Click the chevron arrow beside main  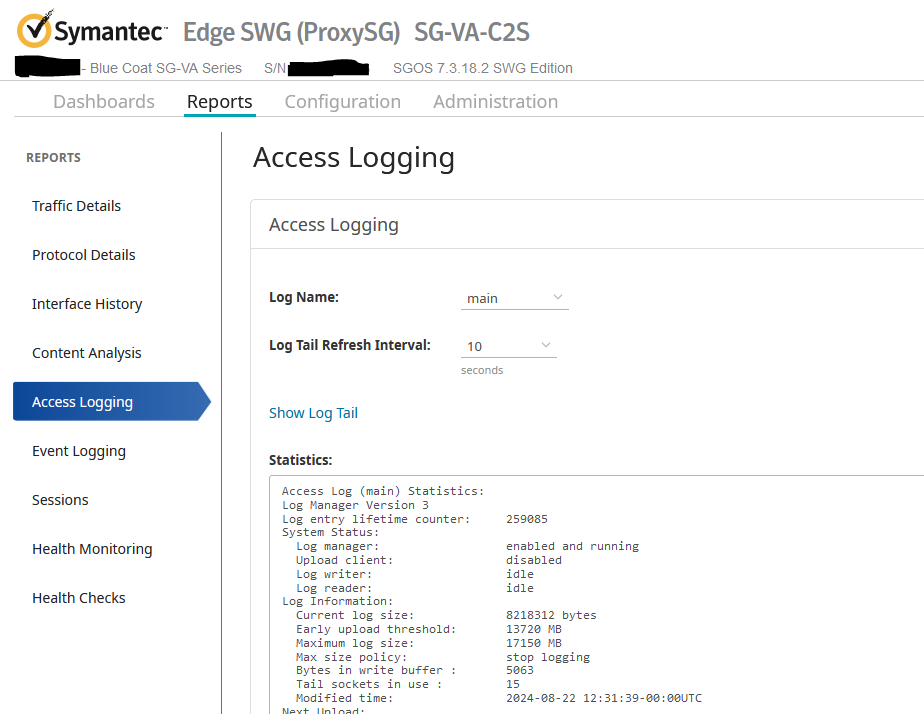point(558,297)
